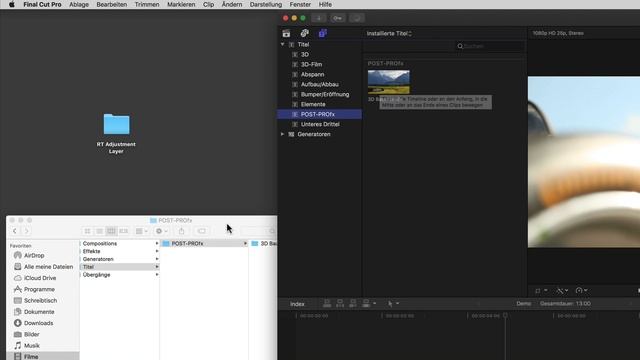Open the Darstellung menu
The width and height of the screenshot is (640, 360).
pyautogui.click(x=266, y=4)
